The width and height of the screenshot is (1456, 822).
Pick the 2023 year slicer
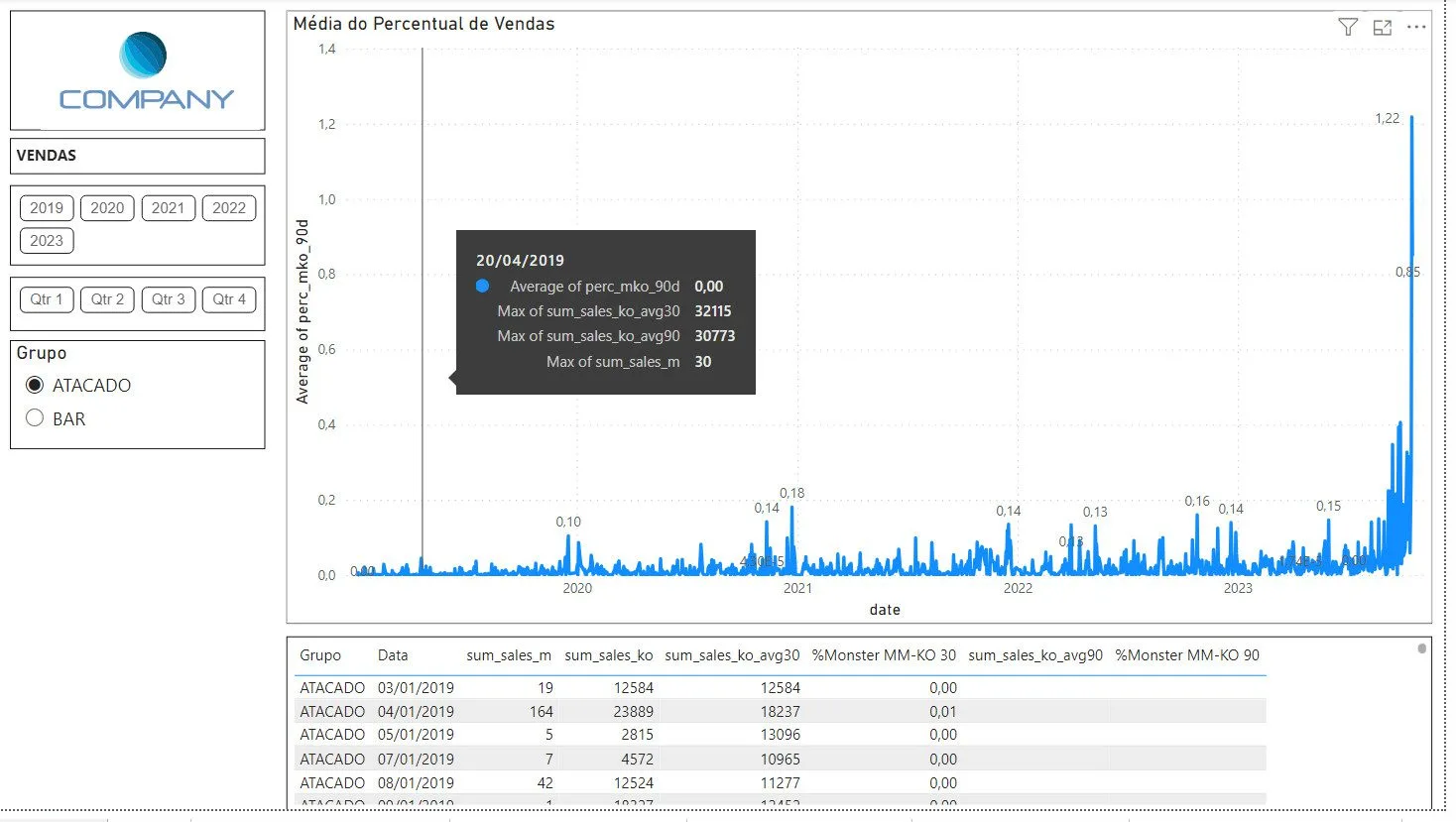47,240
